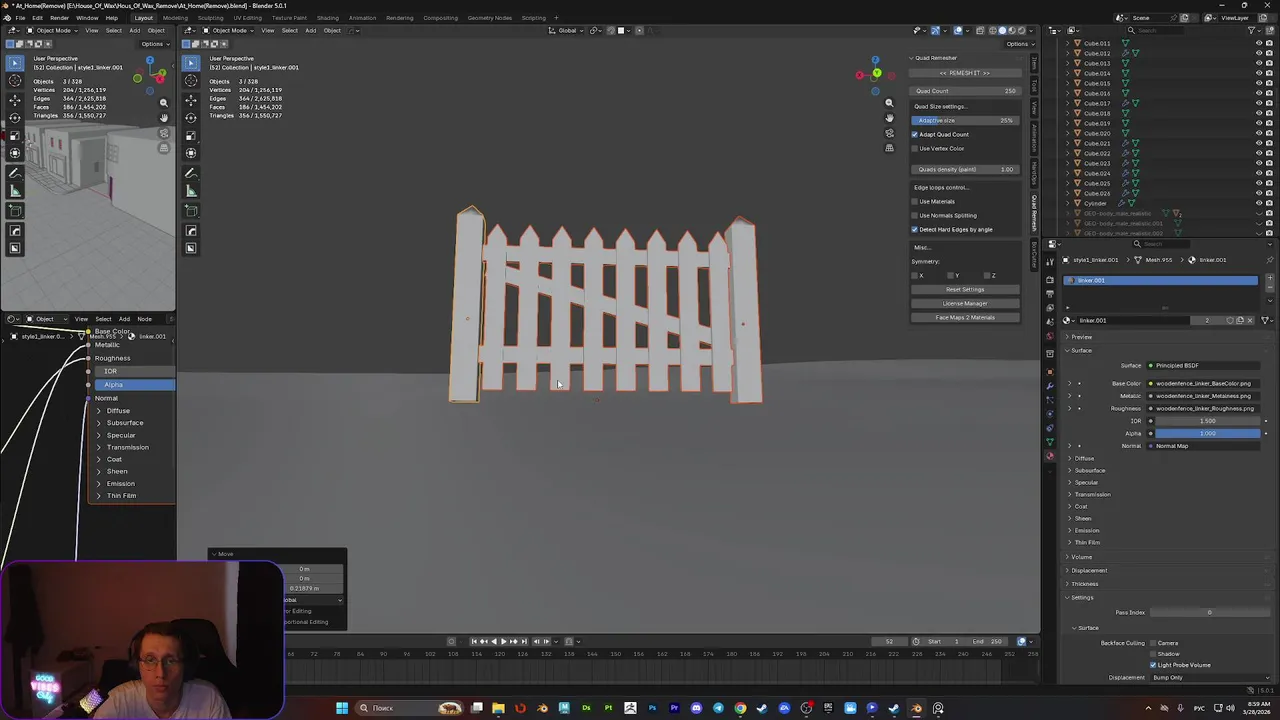Play animation forward in timeline
Image resolution: width=1280 pixels, height=720 pixels.
pos(504,641)
